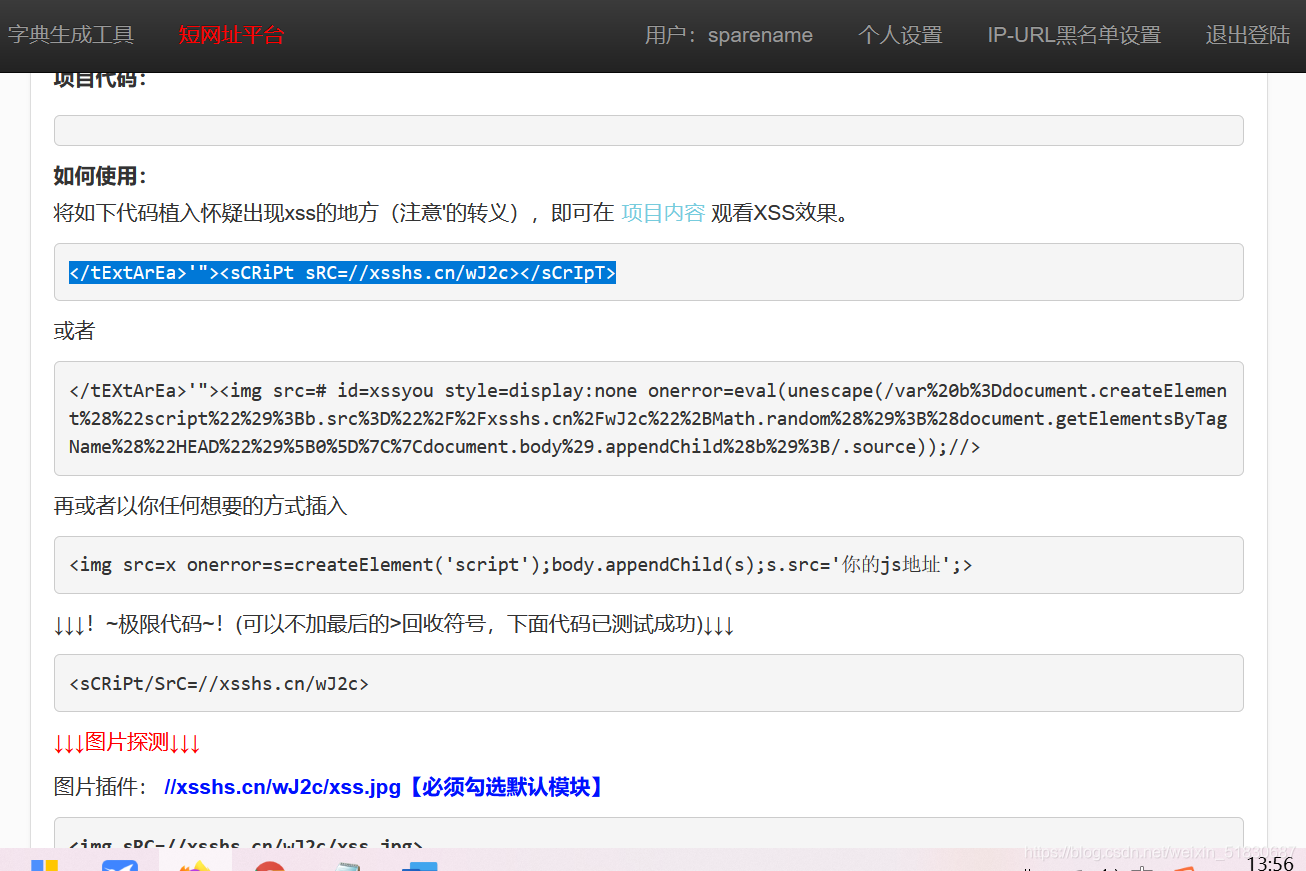Click the ~极限代码~ description line

(394, 625)
